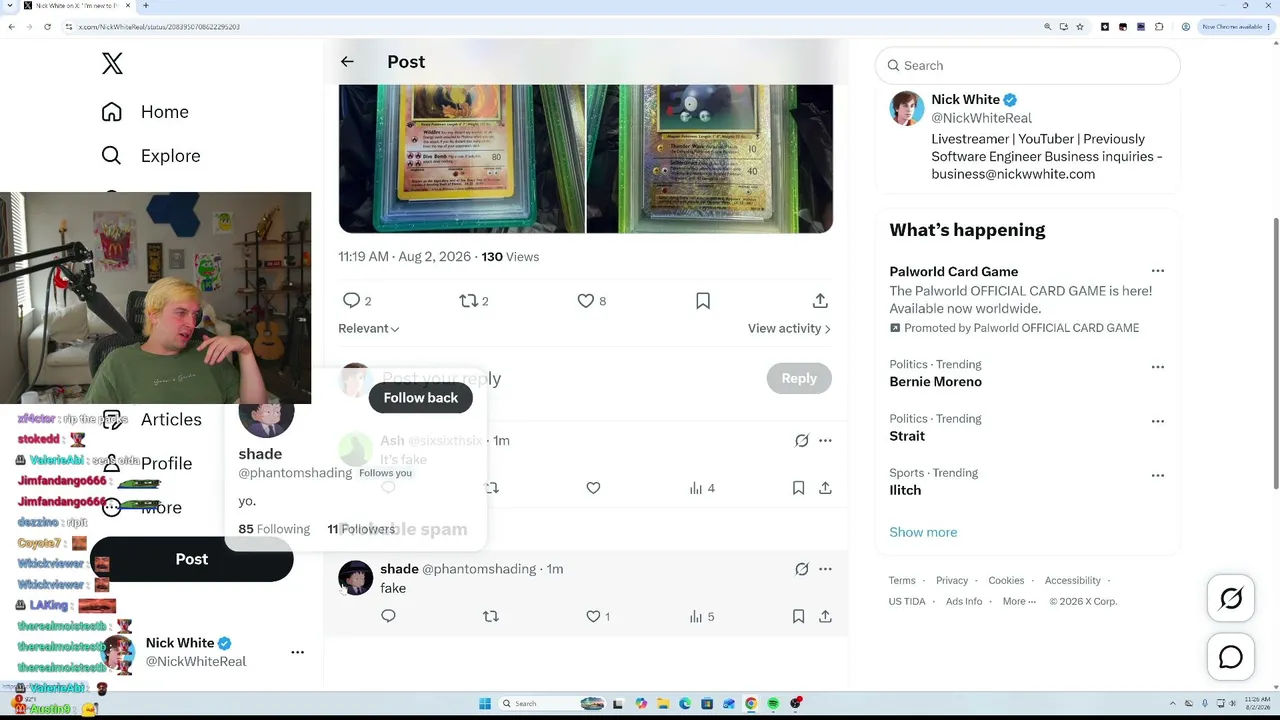Like the main post with 8 likes
1280x720 pixels.
[x=586, y=301]
